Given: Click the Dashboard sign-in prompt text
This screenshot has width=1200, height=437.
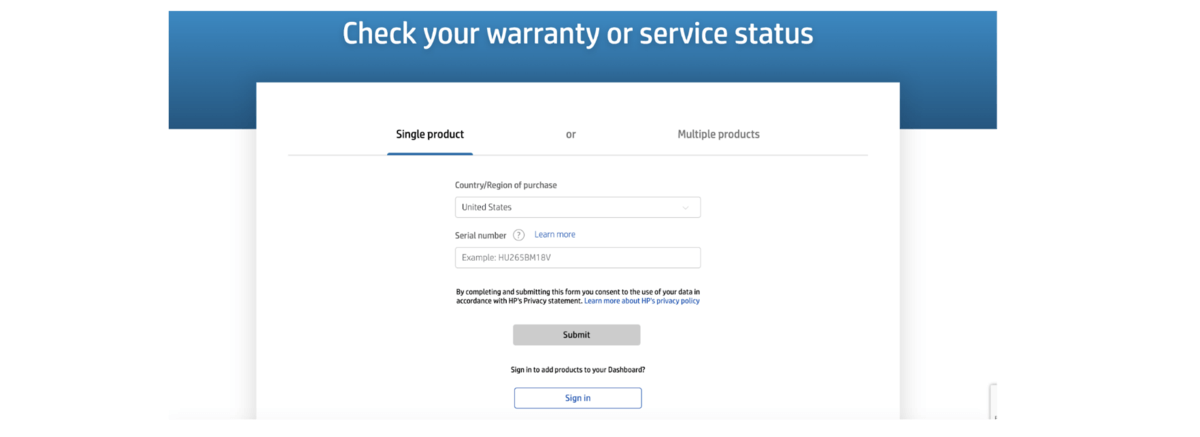Looking at the screenshot, I should pyautogui.click(x=577, y=370).
